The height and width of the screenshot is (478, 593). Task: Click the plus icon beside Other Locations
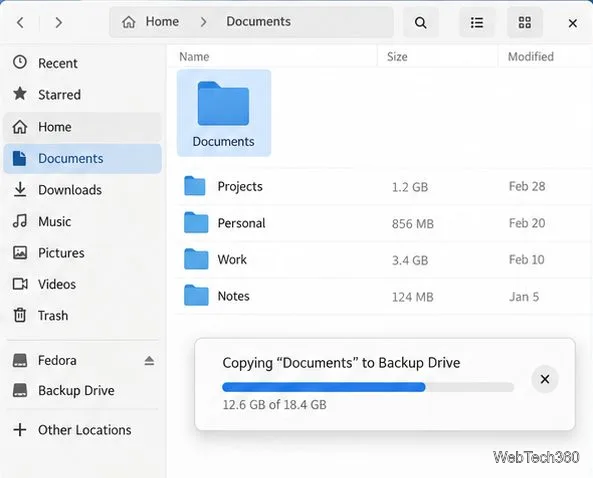click(x=20, y=430)
